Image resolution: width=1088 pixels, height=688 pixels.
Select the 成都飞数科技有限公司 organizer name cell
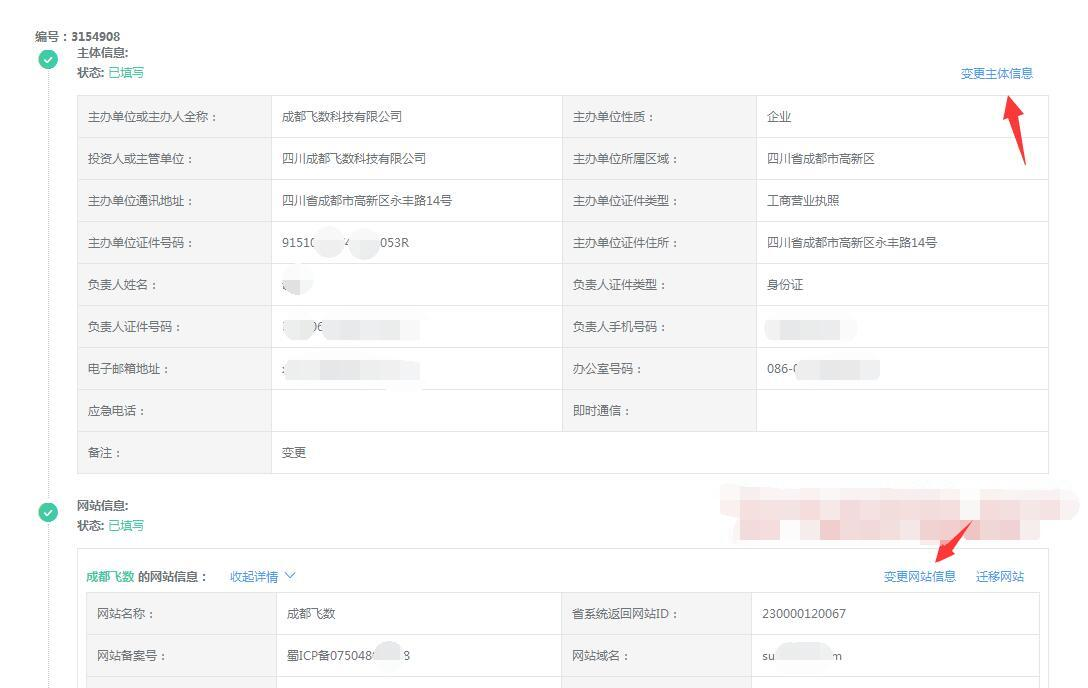click(x=342, y=117)
